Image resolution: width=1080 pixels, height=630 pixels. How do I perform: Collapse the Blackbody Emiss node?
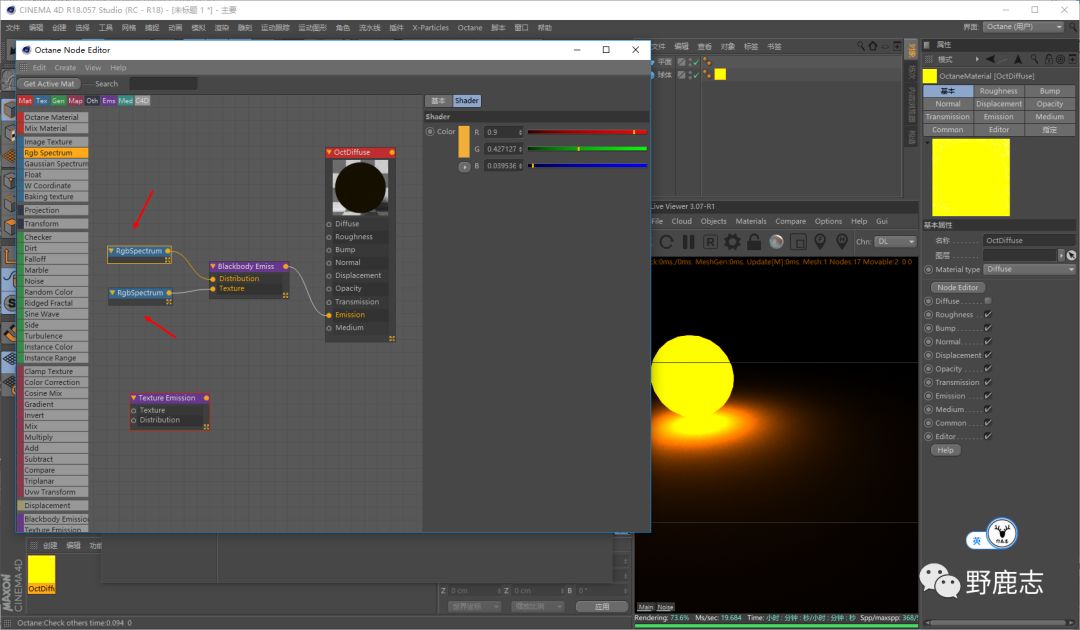pos(213,267)
